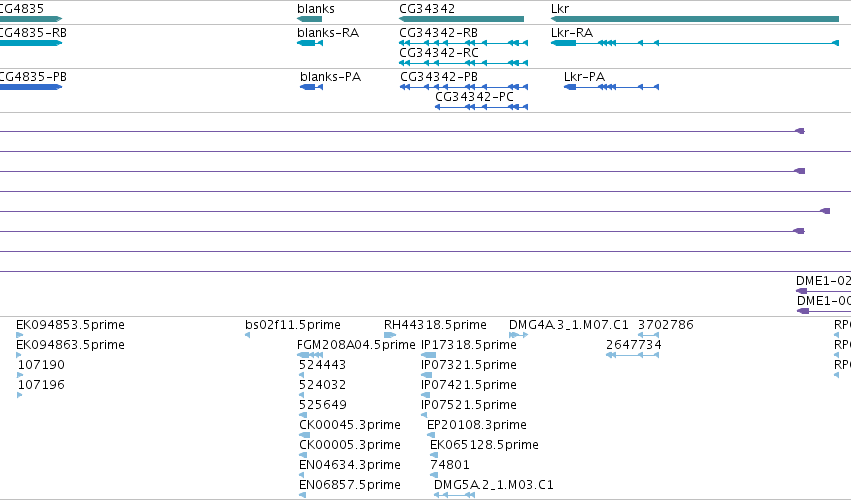Select the CG4835-PB protein label
The image size is (851, 500).
click(33, 77)
